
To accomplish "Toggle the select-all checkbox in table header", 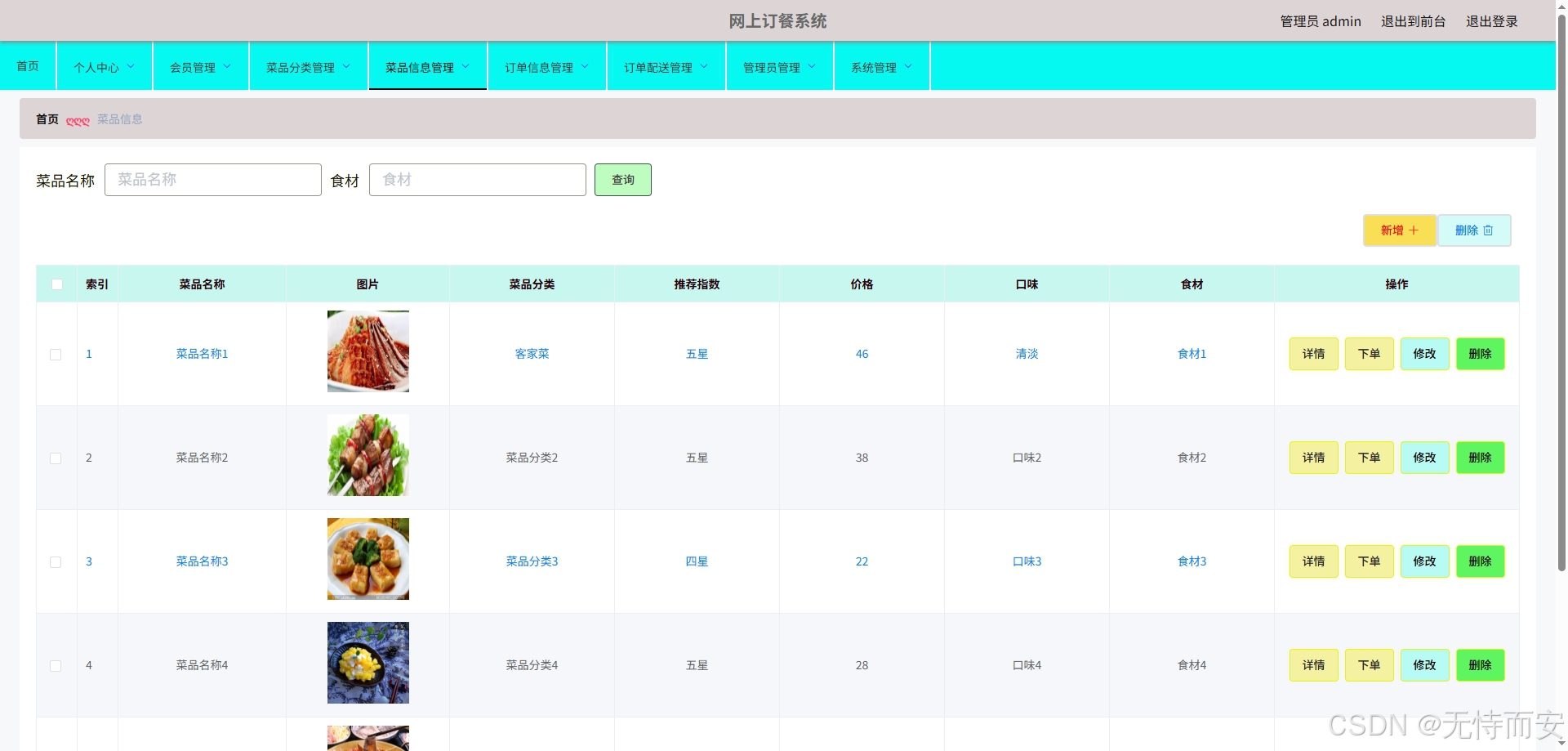I will (57, 284).
